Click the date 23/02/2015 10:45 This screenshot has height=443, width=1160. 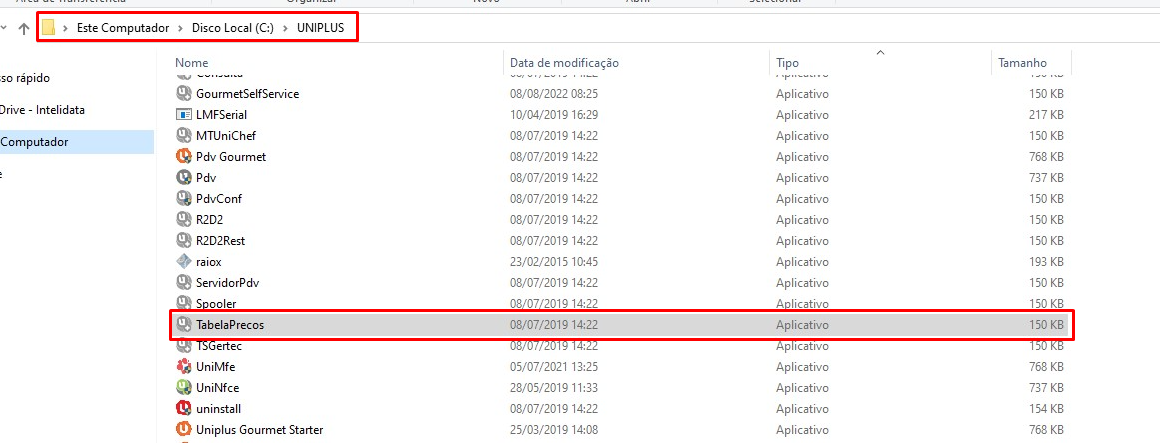tap(553, 261)
